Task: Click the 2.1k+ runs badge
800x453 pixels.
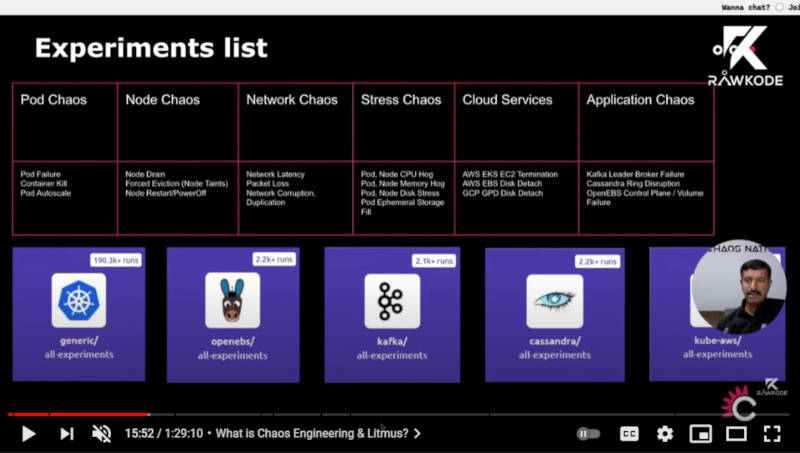Action: tap(434, 261)
